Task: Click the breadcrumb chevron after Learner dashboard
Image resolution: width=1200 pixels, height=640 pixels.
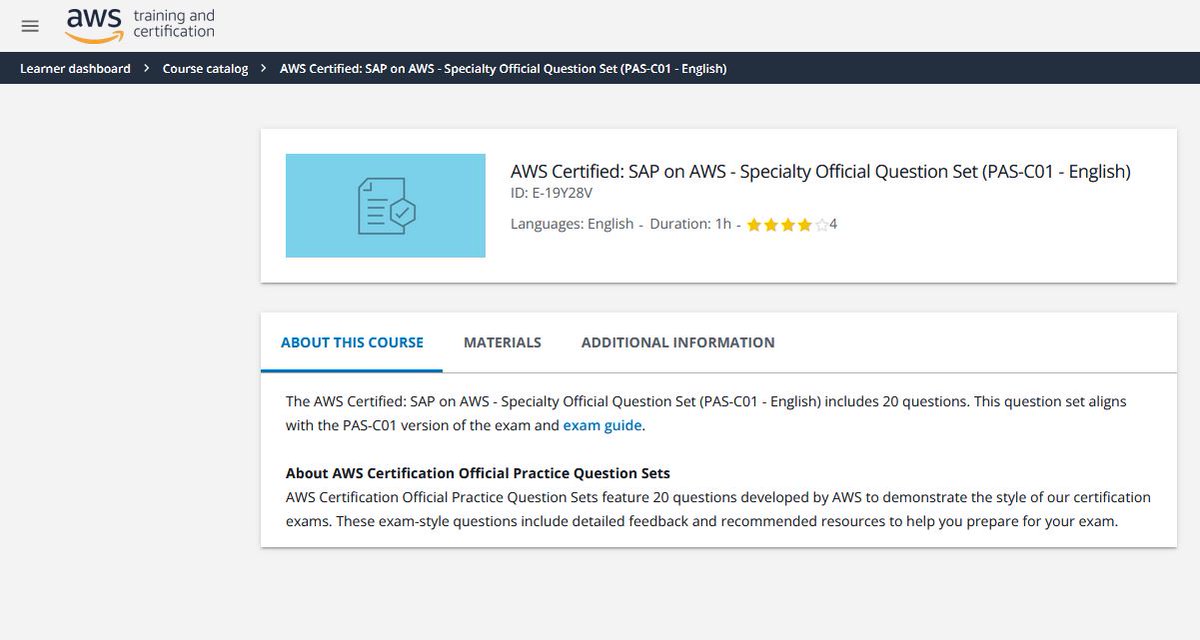Action: (x=146, y=69)
